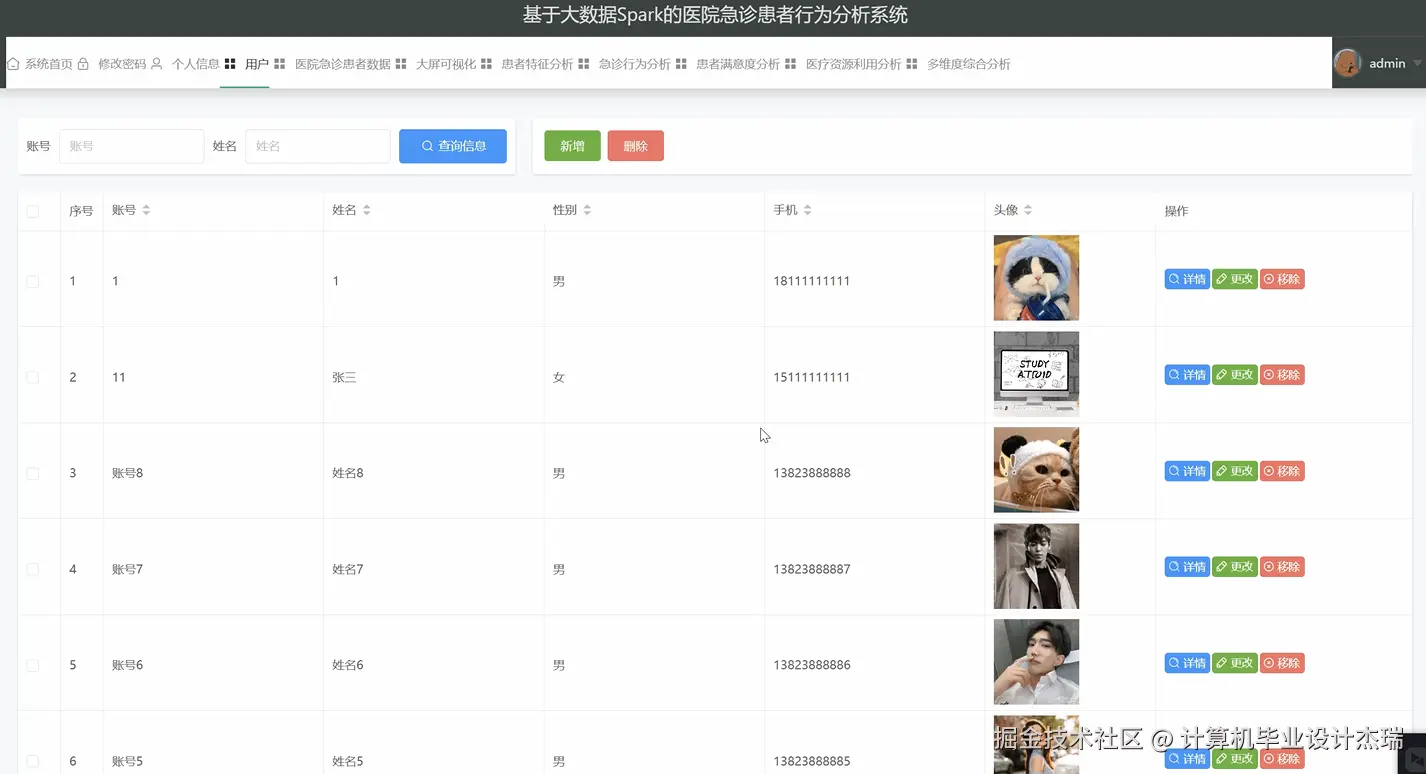Click the delete icon on 移除 for 账号7
This screenshot has width=1426, height=774.
point(1270,566)
